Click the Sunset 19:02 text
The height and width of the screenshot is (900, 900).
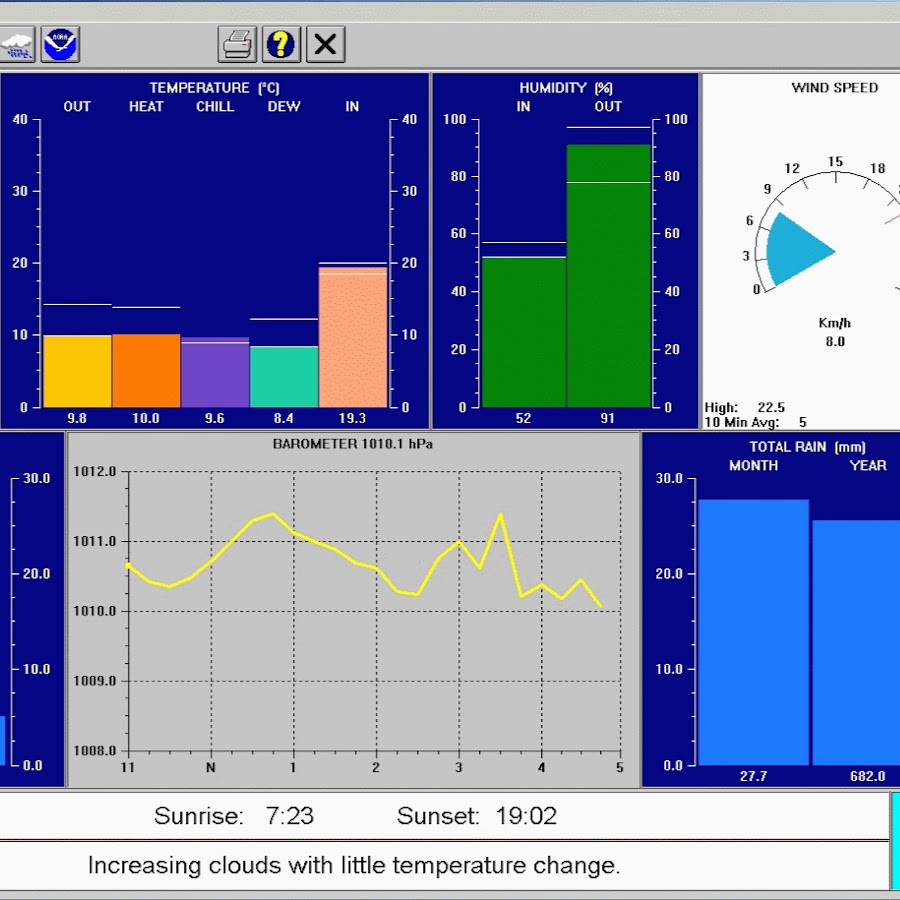pyautogui.click(x=477, y=816)
